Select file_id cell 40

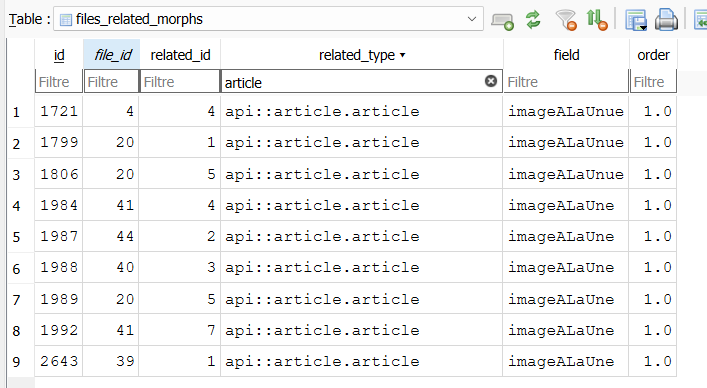pos(111,268)
